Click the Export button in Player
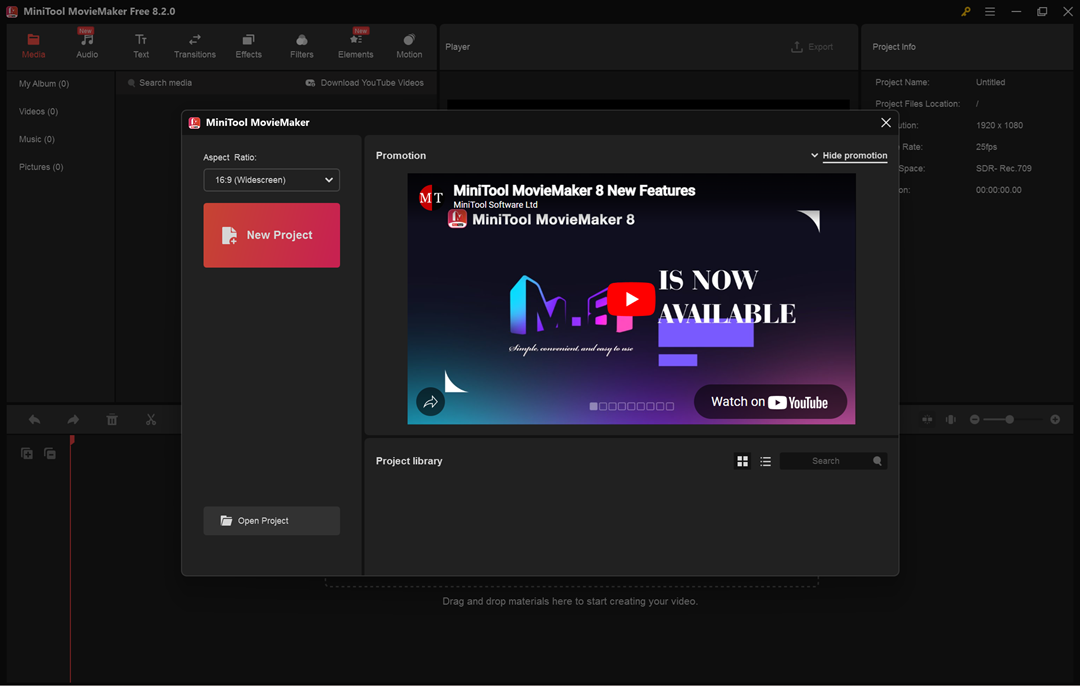The image size is (1080, 686). (812, 47)
